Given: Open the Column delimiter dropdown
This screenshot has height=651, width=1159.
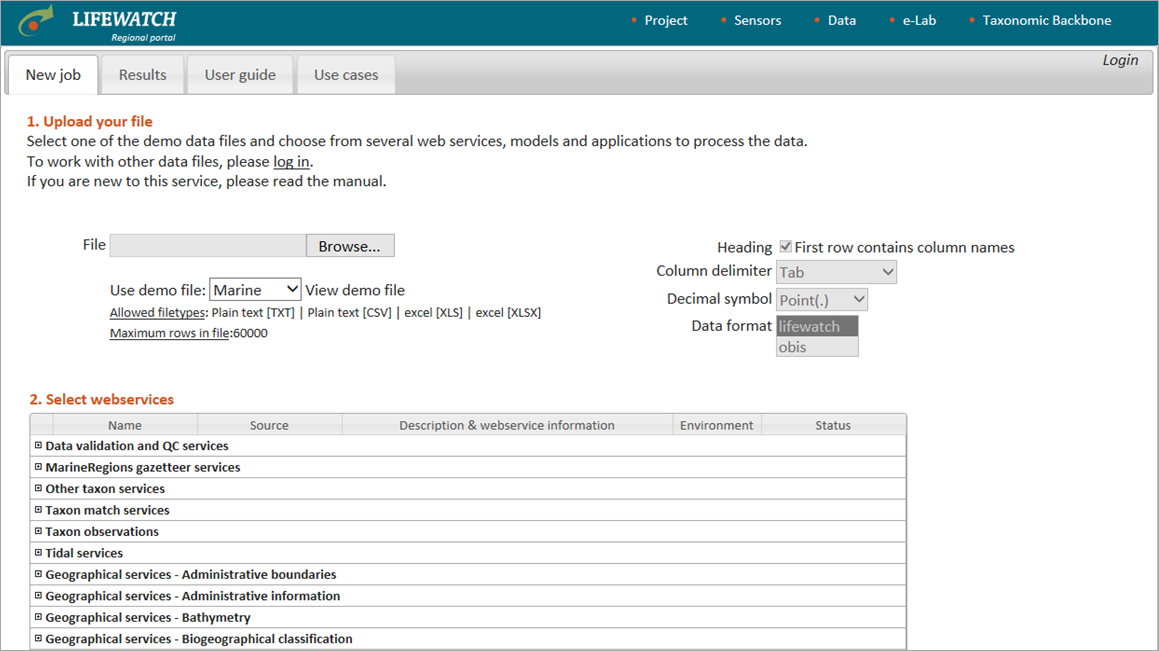Looking at the screenshot, I should (836, 272).
